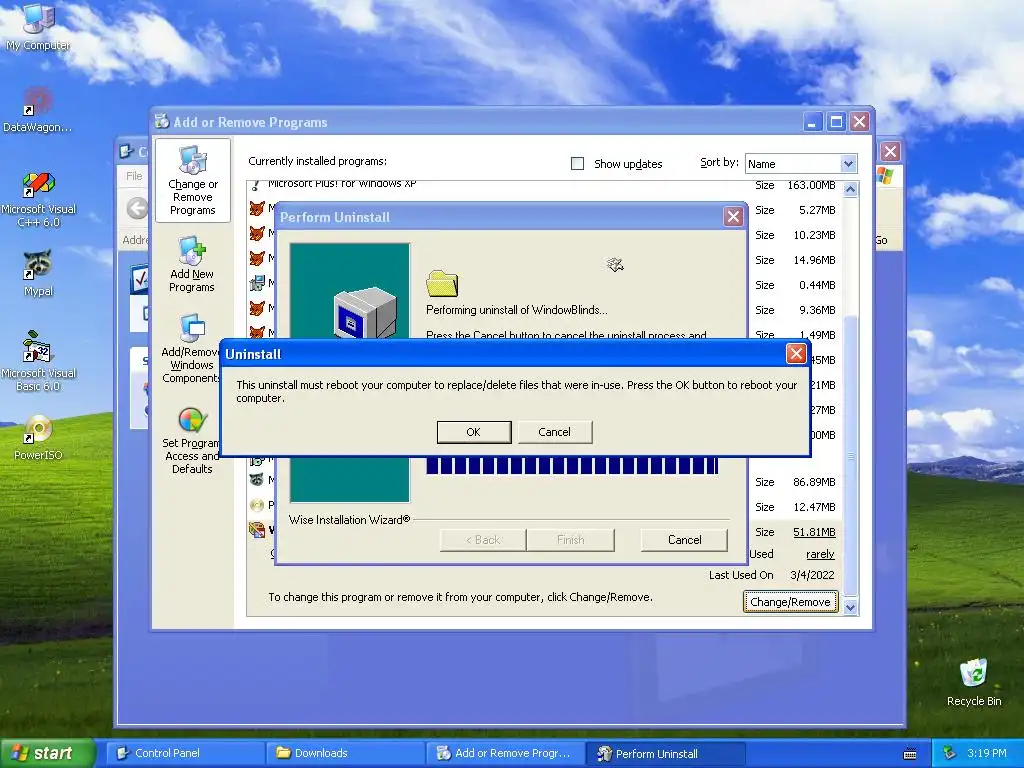Image resolution: width=1024 pixels, height=768 pixels.
Task: Close the Add or Remove Programs window
Action: point(859,121)
